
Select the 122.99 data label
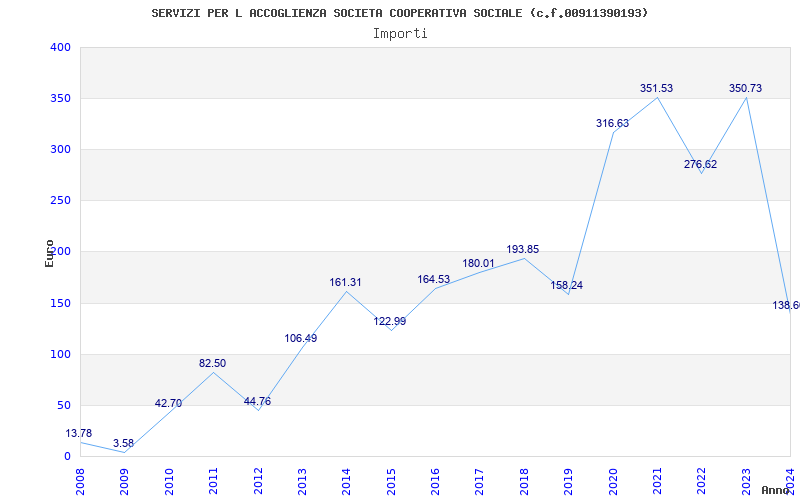point(390,321)
